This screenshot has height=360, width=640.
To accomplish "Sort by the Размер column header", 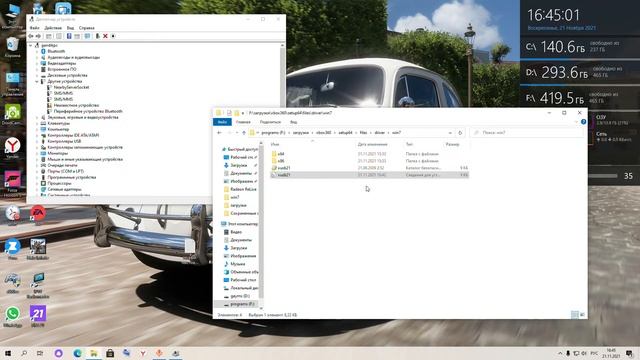I will (452, 144).
